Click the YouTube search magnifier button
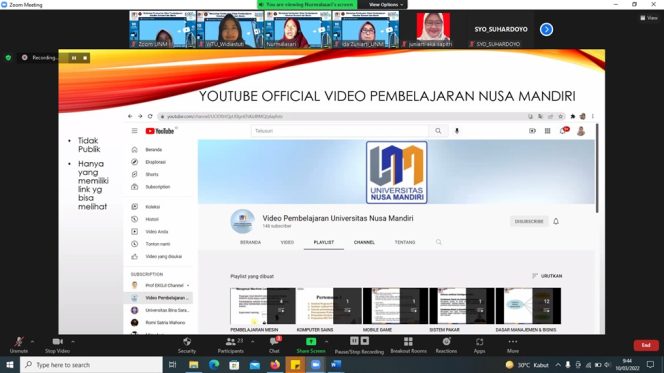The height and width of the screenshot is (373, 664). [438, 131]
